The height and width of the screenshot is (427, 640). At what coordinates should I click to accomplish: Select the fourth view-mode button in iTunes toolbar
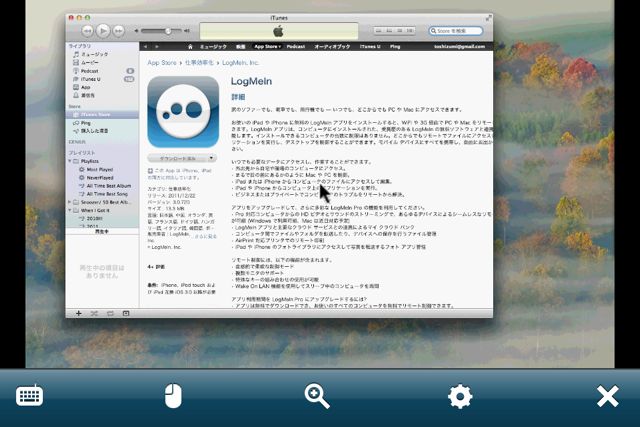click(410, 31)
